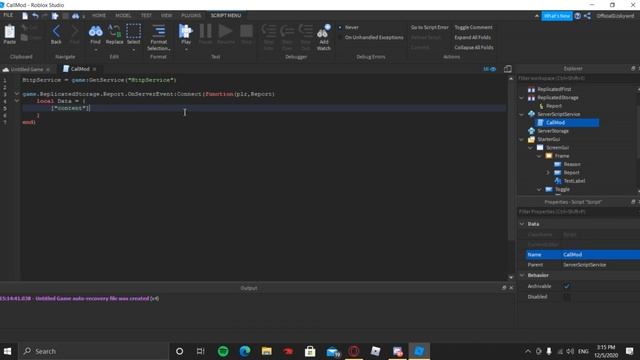Switch to the TEST ribbon tab

[146, 16]
